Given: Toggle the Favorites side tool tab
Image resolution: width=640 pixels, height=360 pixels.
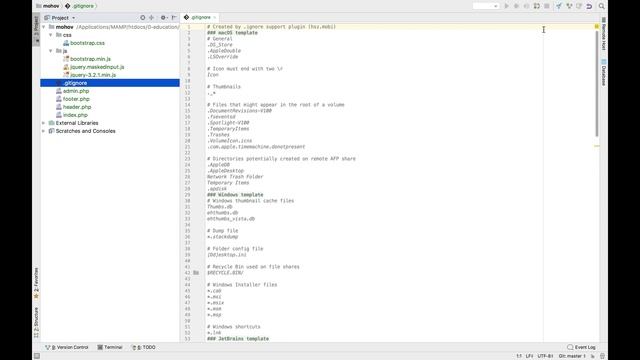Looking at the screenshot, I should 36,283.
